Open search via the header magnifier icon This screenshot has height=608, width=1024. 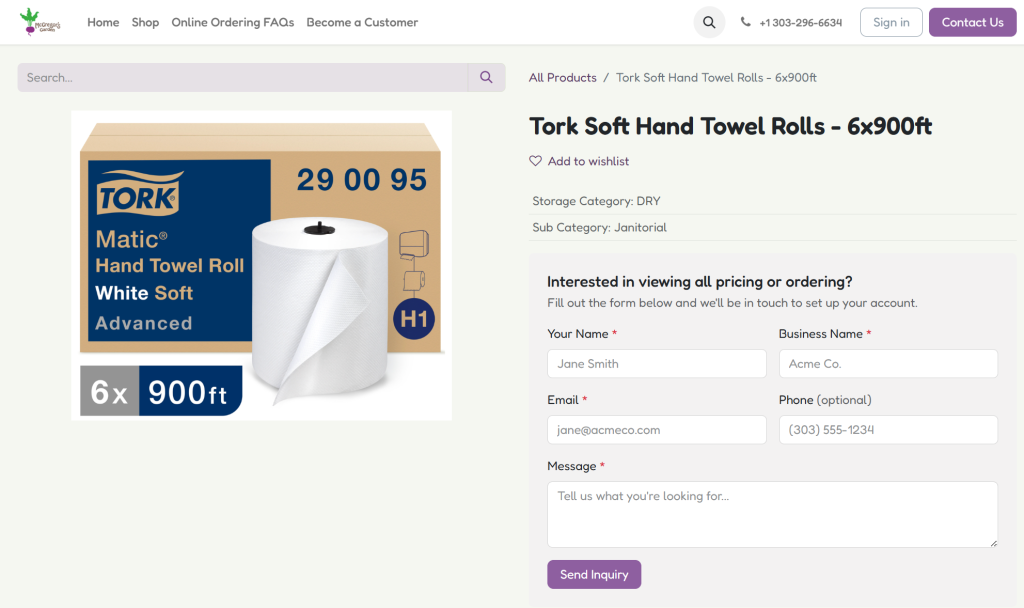709,22
